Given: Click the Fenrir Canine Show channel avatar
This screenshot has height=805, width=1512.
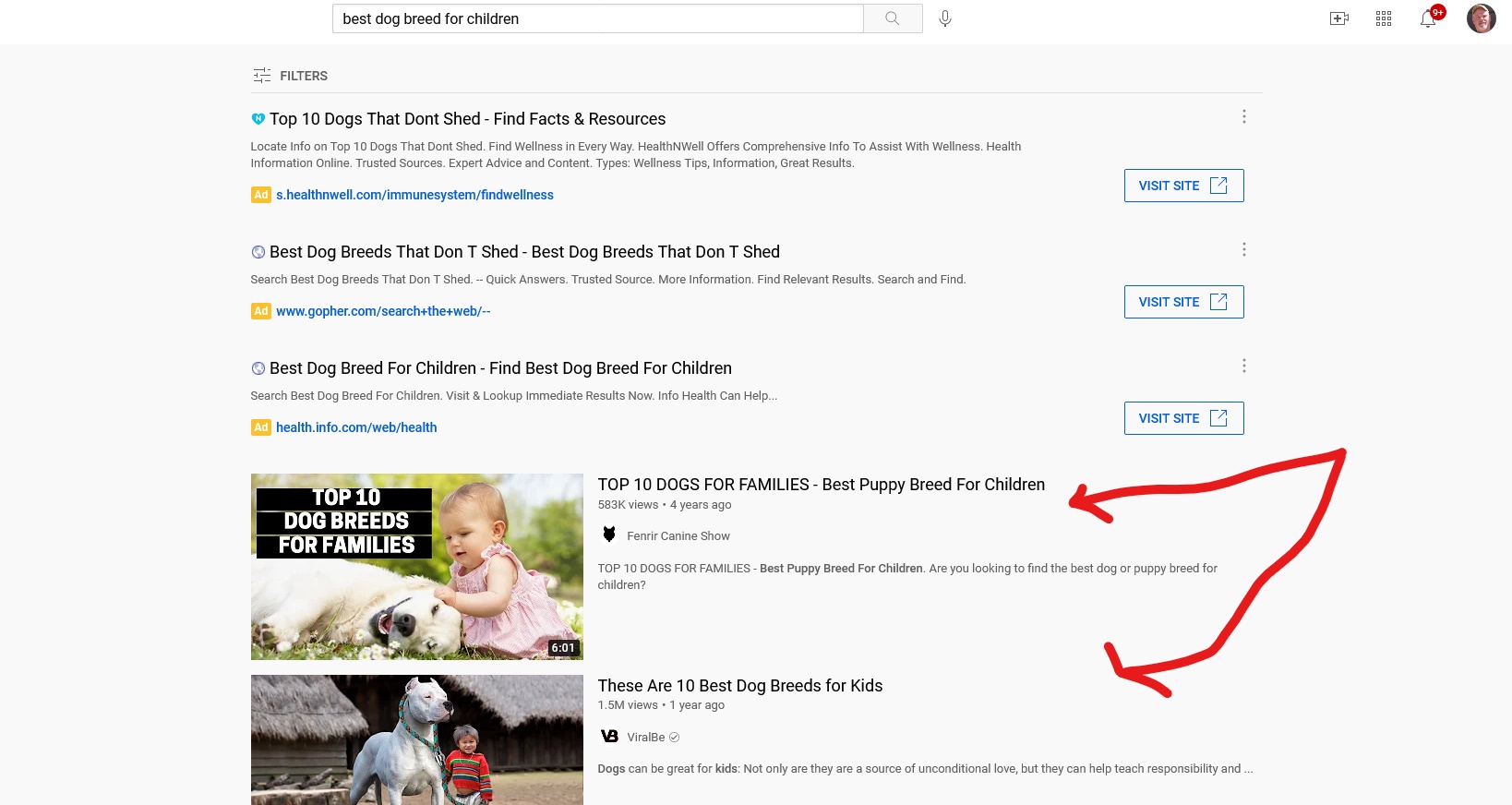Looking at the screenshot, I should pyautogui.click(x=609, y=535).
